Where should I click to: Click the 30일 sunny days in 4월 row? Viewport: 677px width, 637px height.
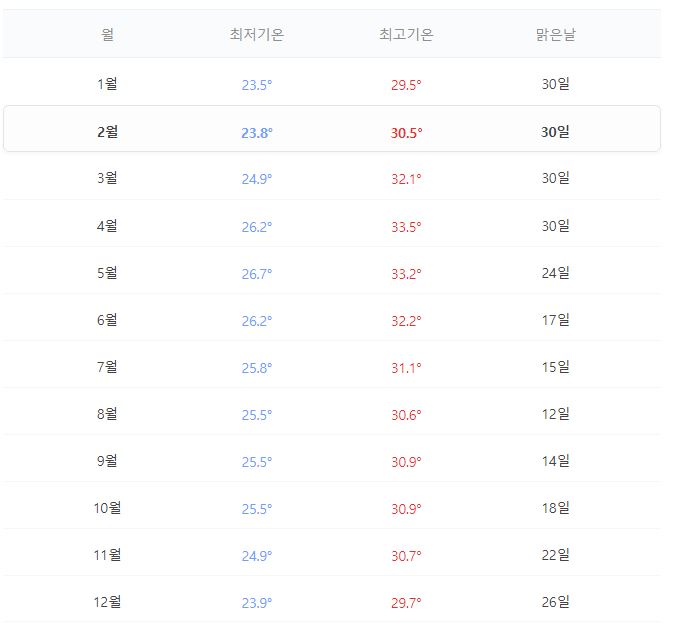tap(556, 226)
